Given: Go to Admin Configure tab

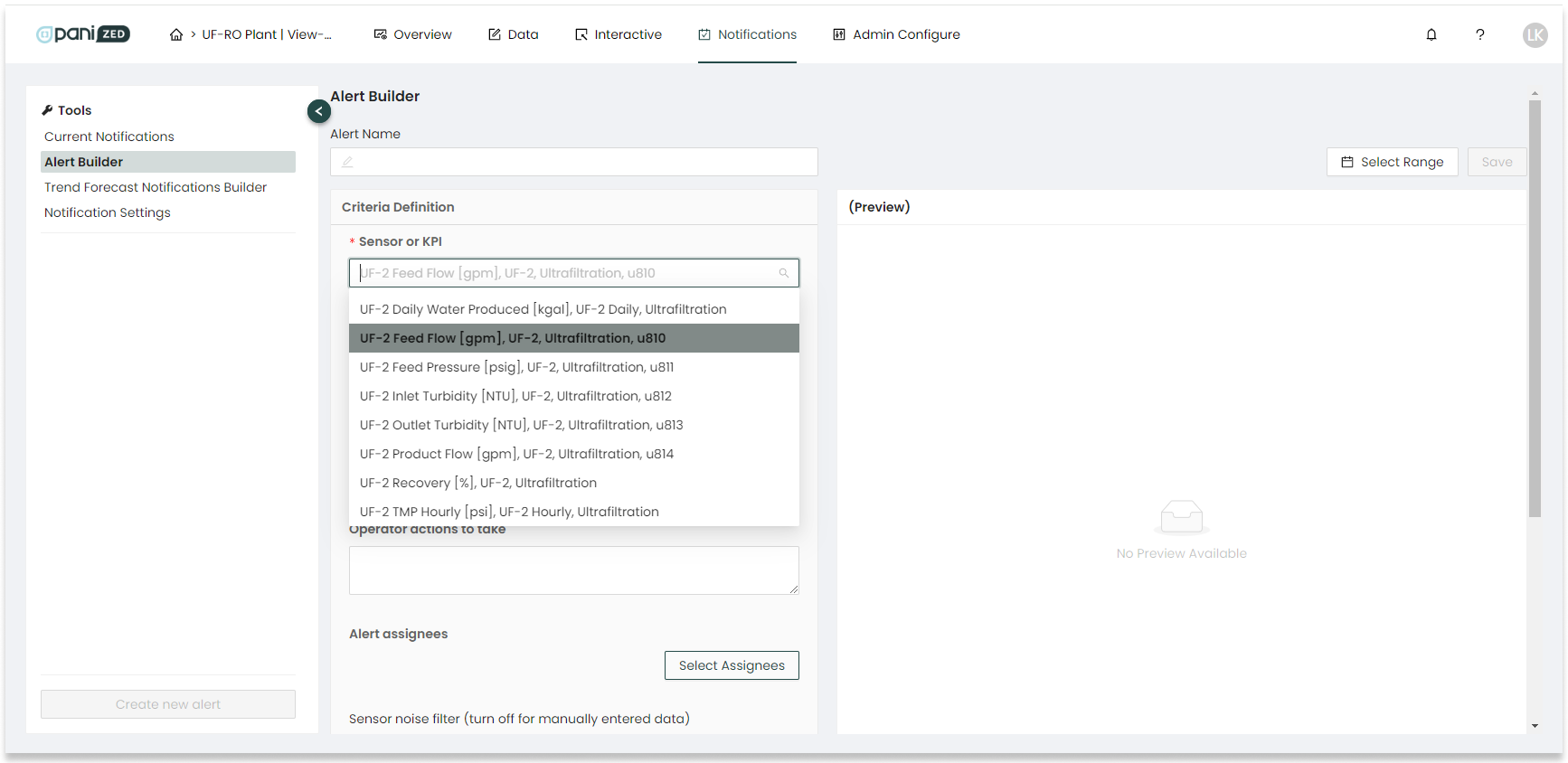Looking at the screenshot, I should click(896, 35).
